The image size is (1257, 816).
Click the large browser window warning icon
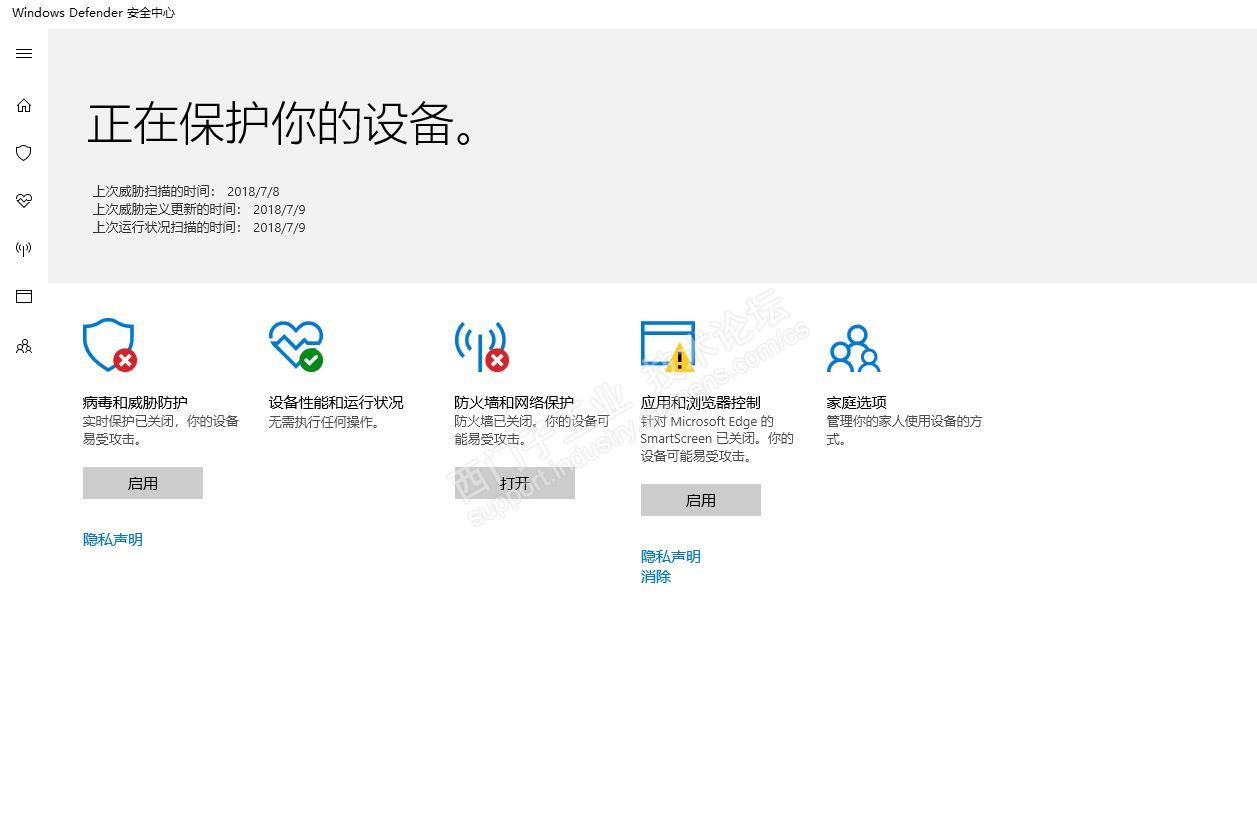point(668,346)
